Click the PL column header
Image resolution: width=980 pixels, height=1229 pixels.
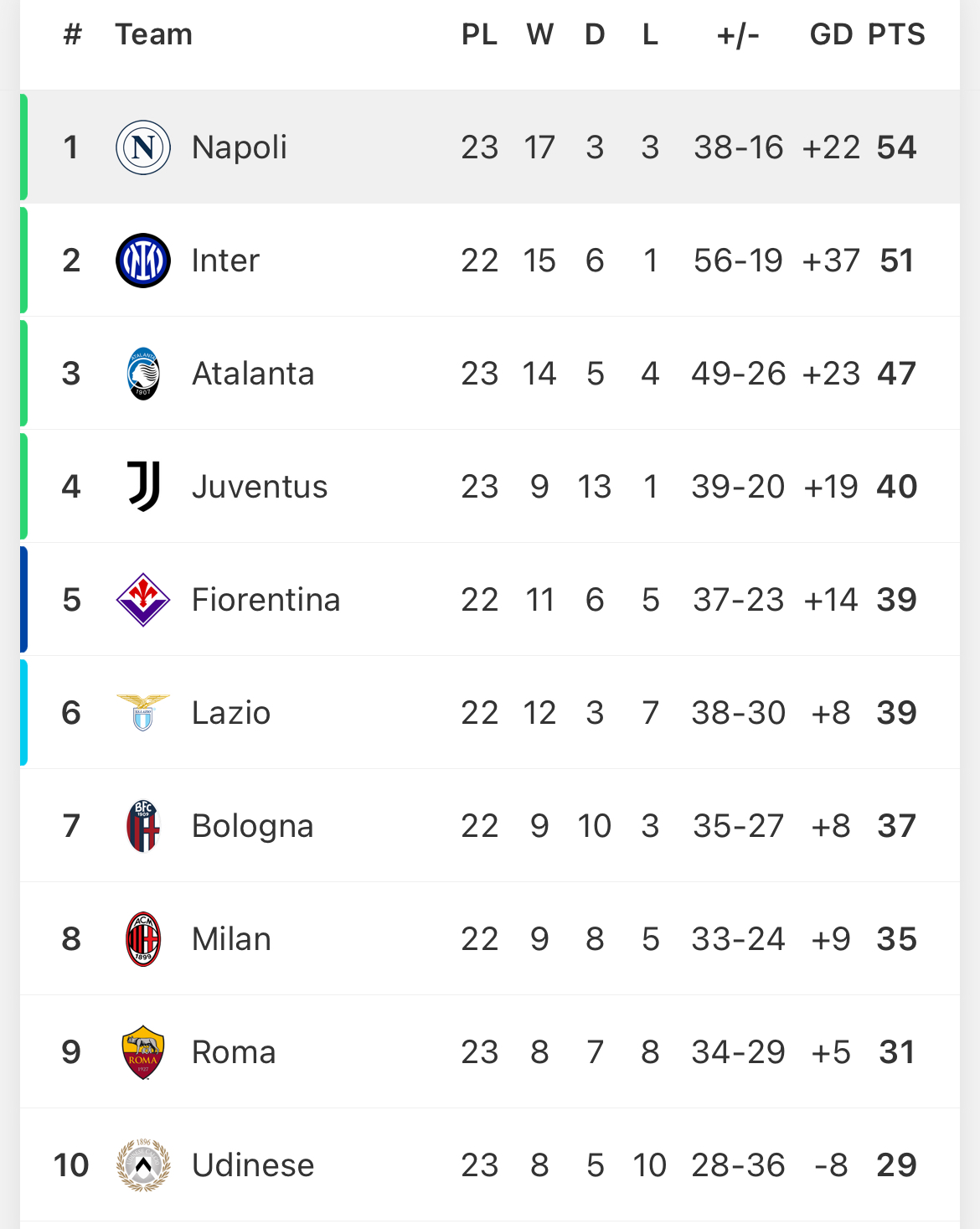pos(479,34)
